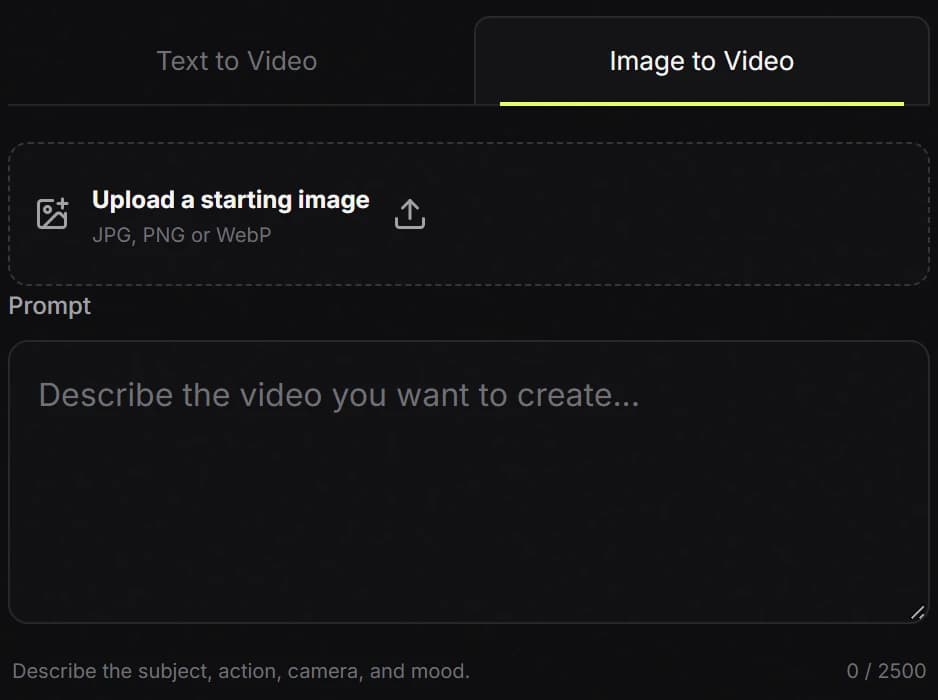Click the subject, action, camera, mood hint text
938x700 pixels.
[241, 671]
